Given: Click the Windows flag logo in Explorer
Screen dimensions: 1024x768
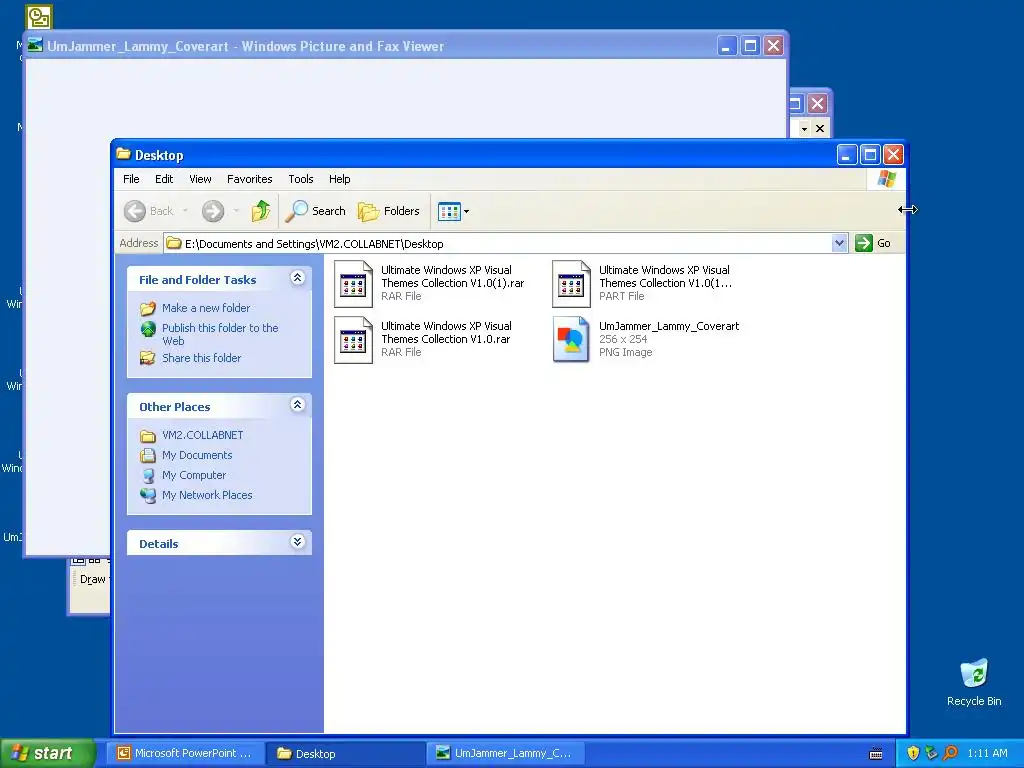Looking at the screenshot, I should tap(886, 178).
